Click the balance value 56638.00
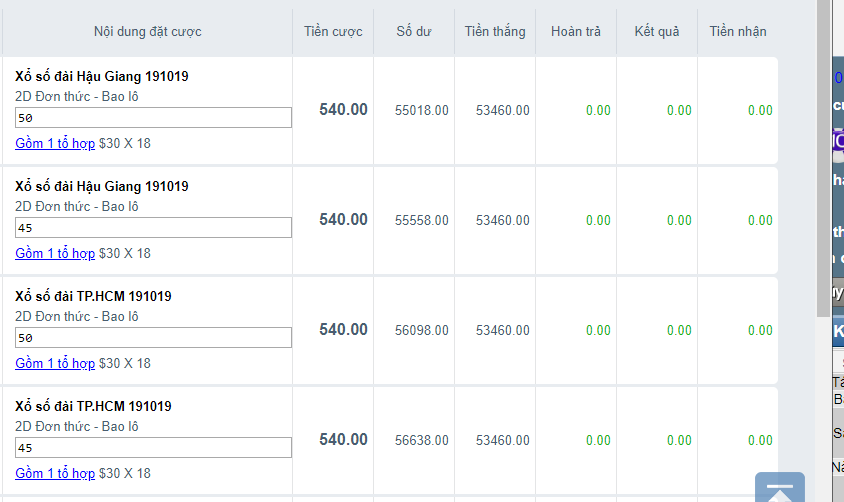 422,441
